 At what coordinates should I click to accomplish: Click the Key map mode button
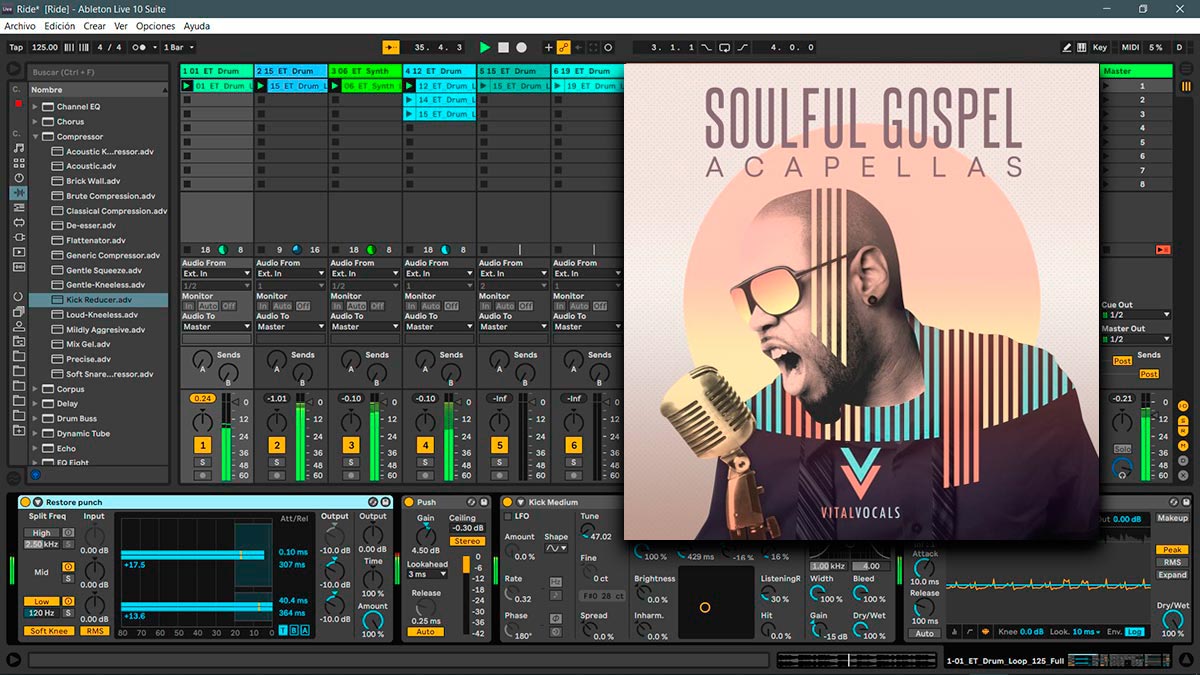(x=1100, y=47)
